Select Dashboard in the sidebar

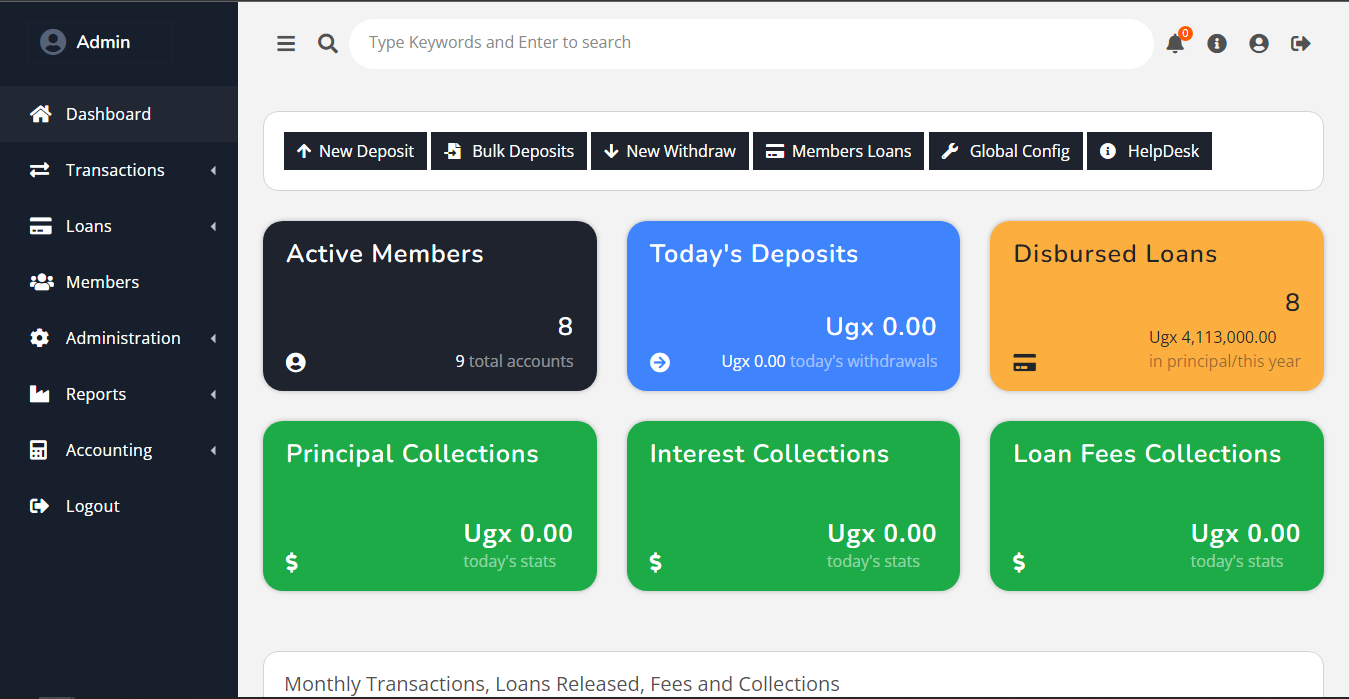[108, 113]
